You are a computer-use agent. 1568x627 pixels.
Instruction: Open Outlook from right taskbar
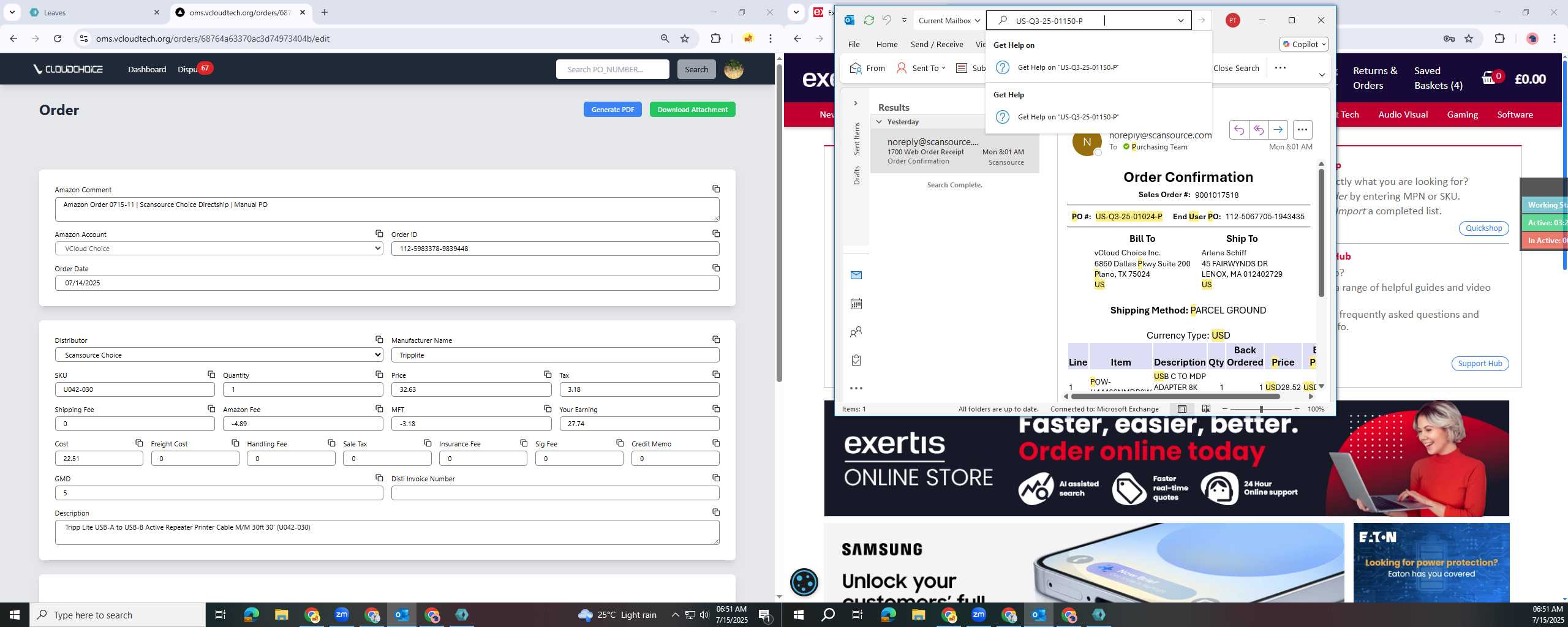pos(1039,615)
